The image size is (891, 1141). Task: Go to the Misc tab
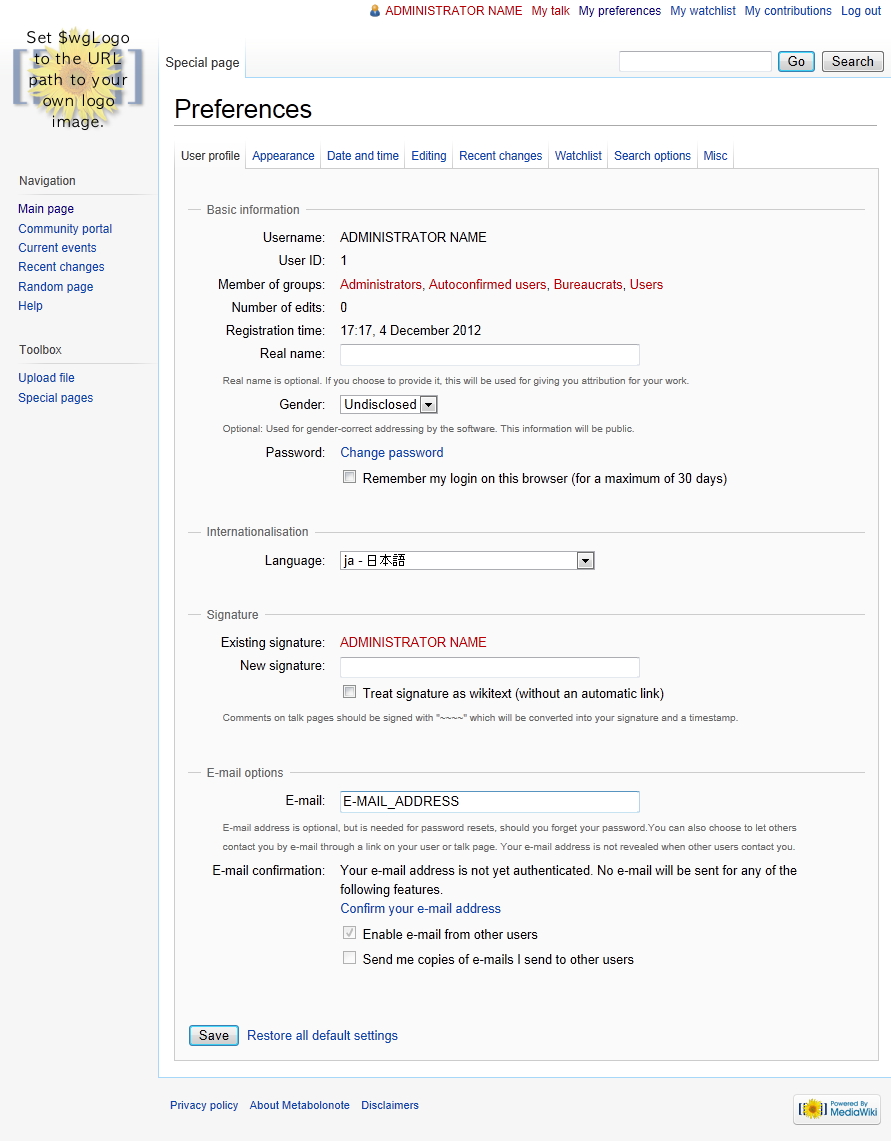[715, 156]
